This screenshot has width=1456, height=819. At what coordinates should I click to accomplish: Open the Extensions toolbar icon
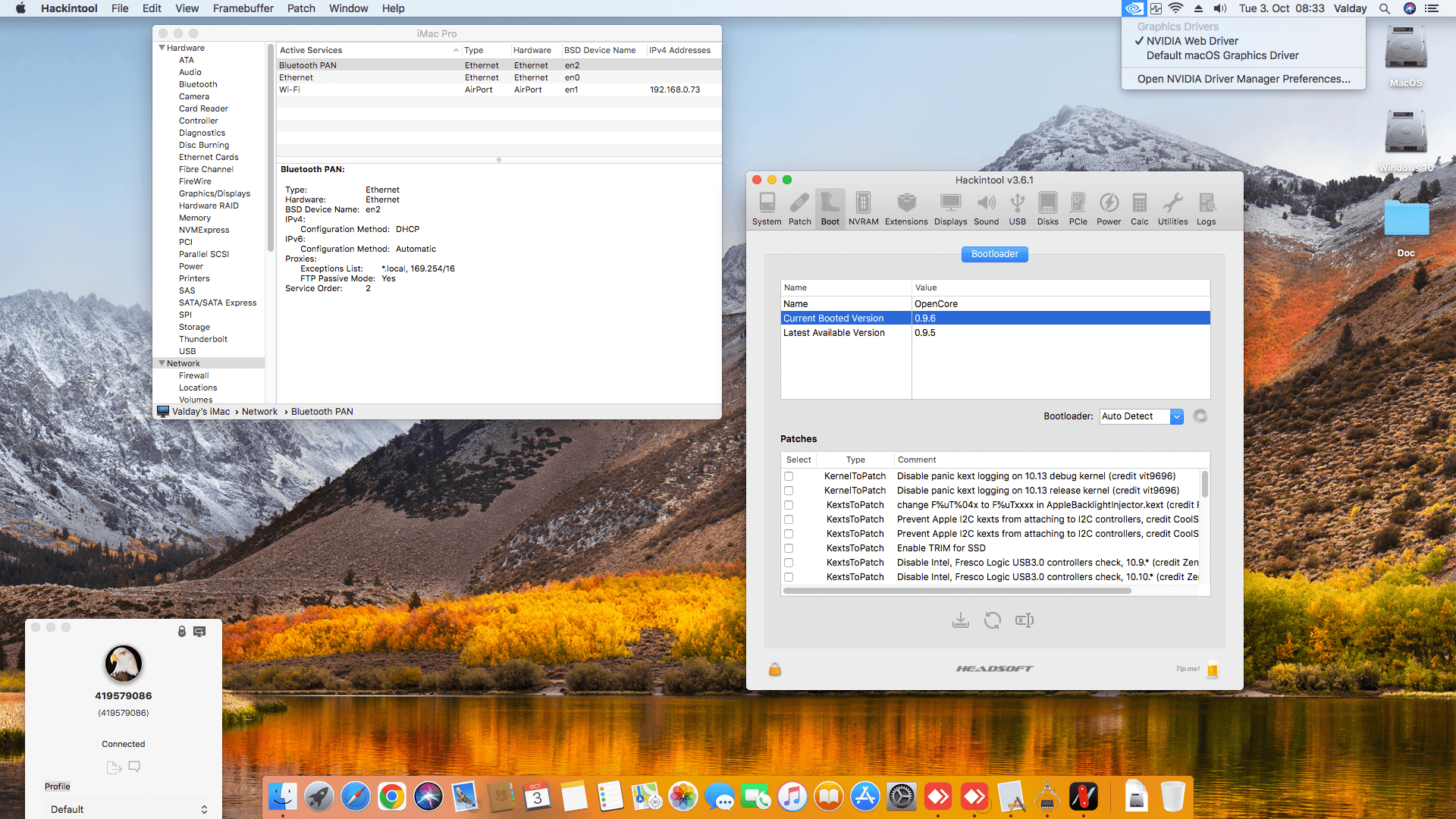(906, 209)
